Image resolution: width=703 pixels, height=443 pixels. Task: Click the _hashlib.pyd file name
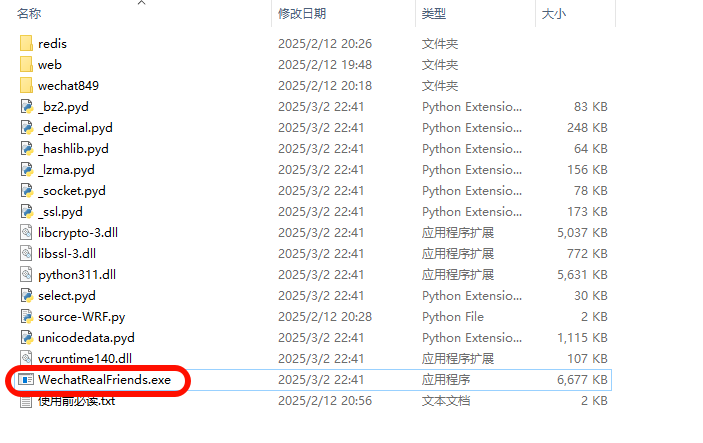click(73, 149)
